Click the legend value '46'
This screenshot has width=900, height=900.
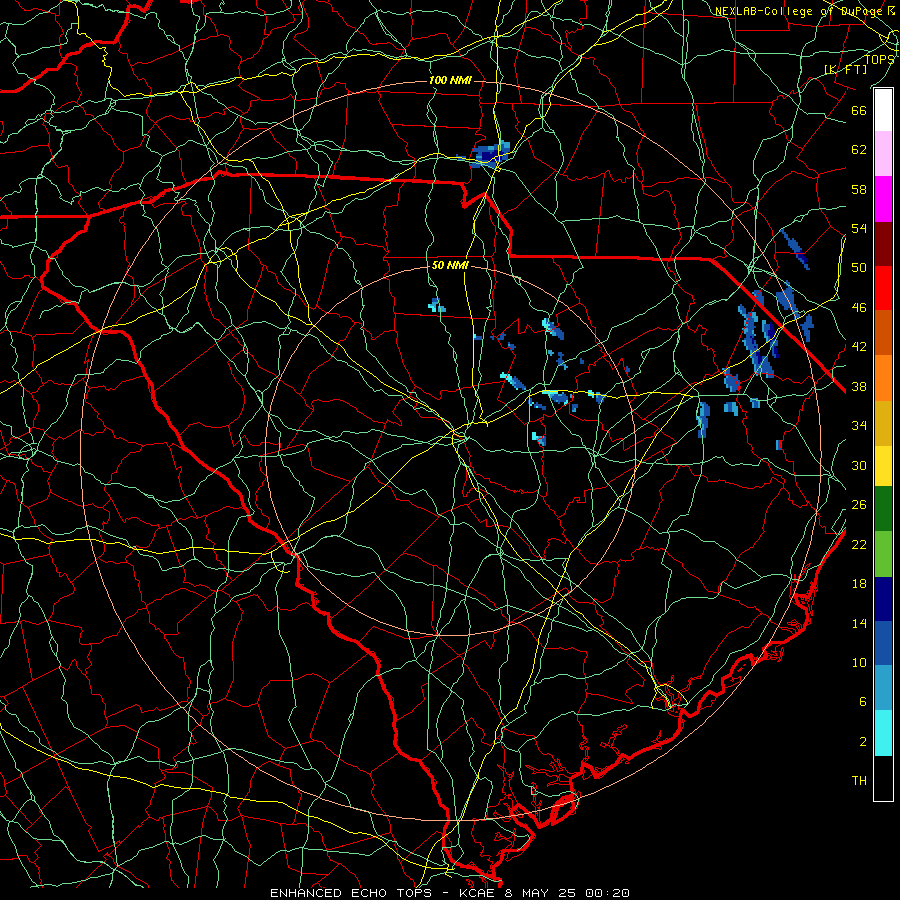pos(859,307)
